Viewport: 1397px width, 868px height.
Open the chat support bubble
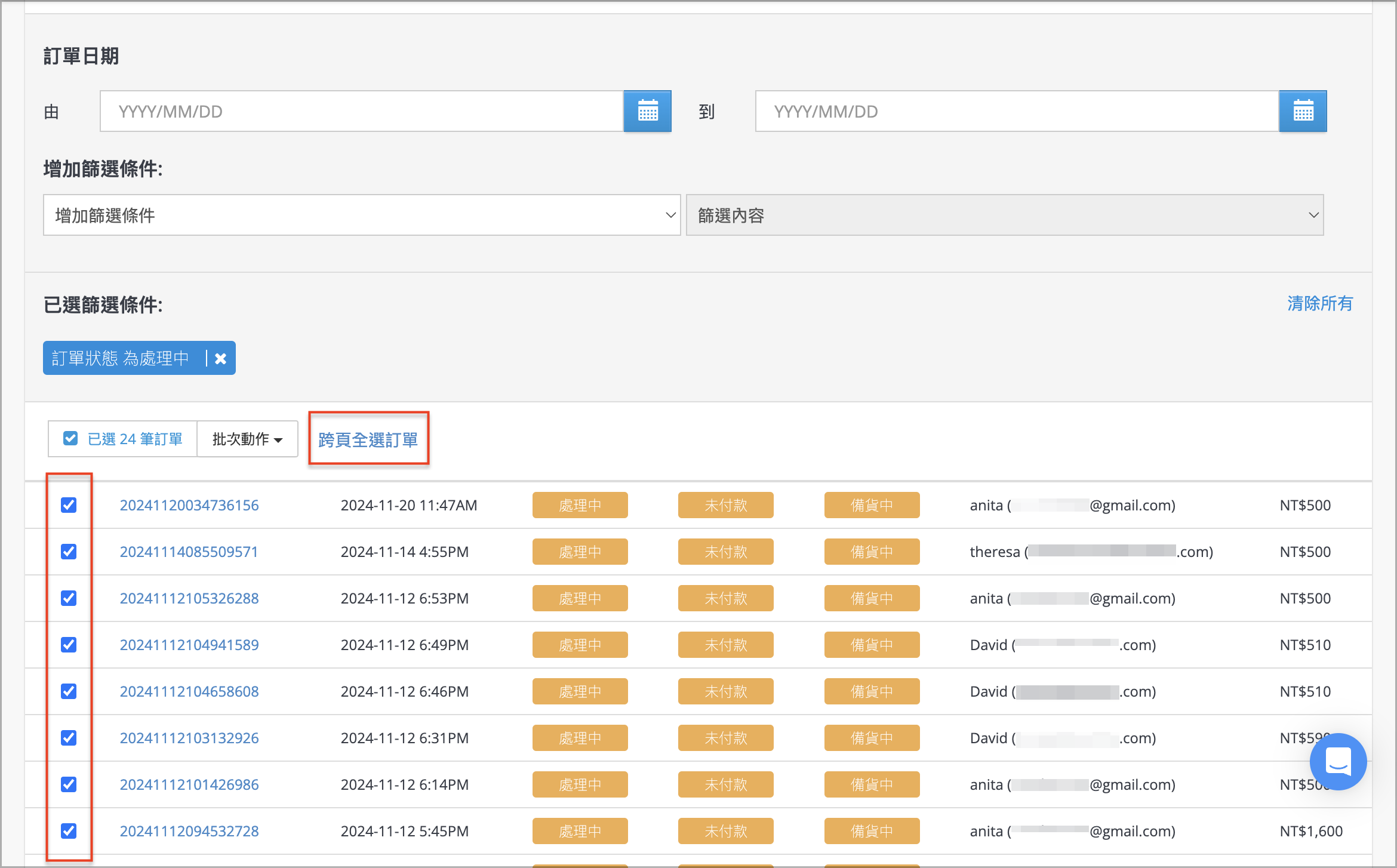click(1338, 761)
